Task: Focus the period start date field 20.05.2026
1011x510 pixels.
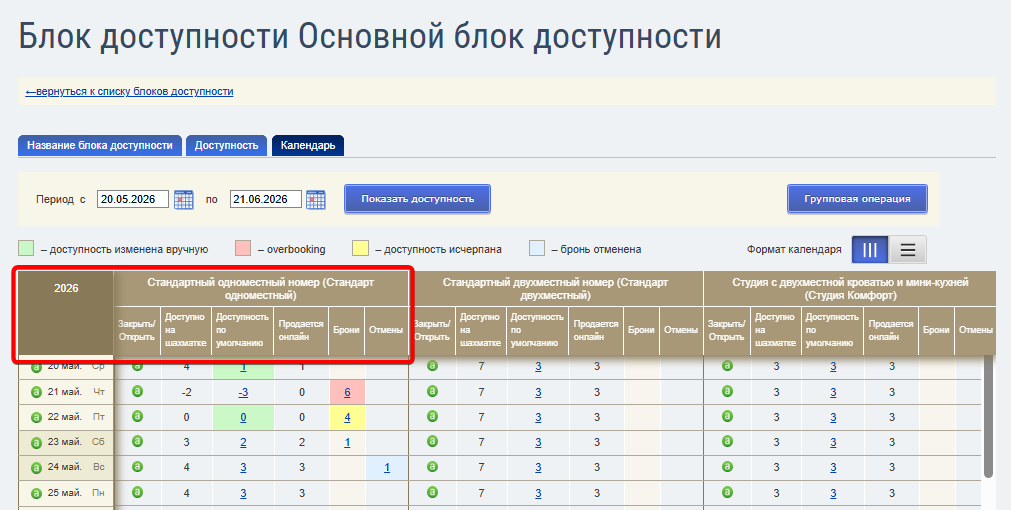Action: pos(133,199)
